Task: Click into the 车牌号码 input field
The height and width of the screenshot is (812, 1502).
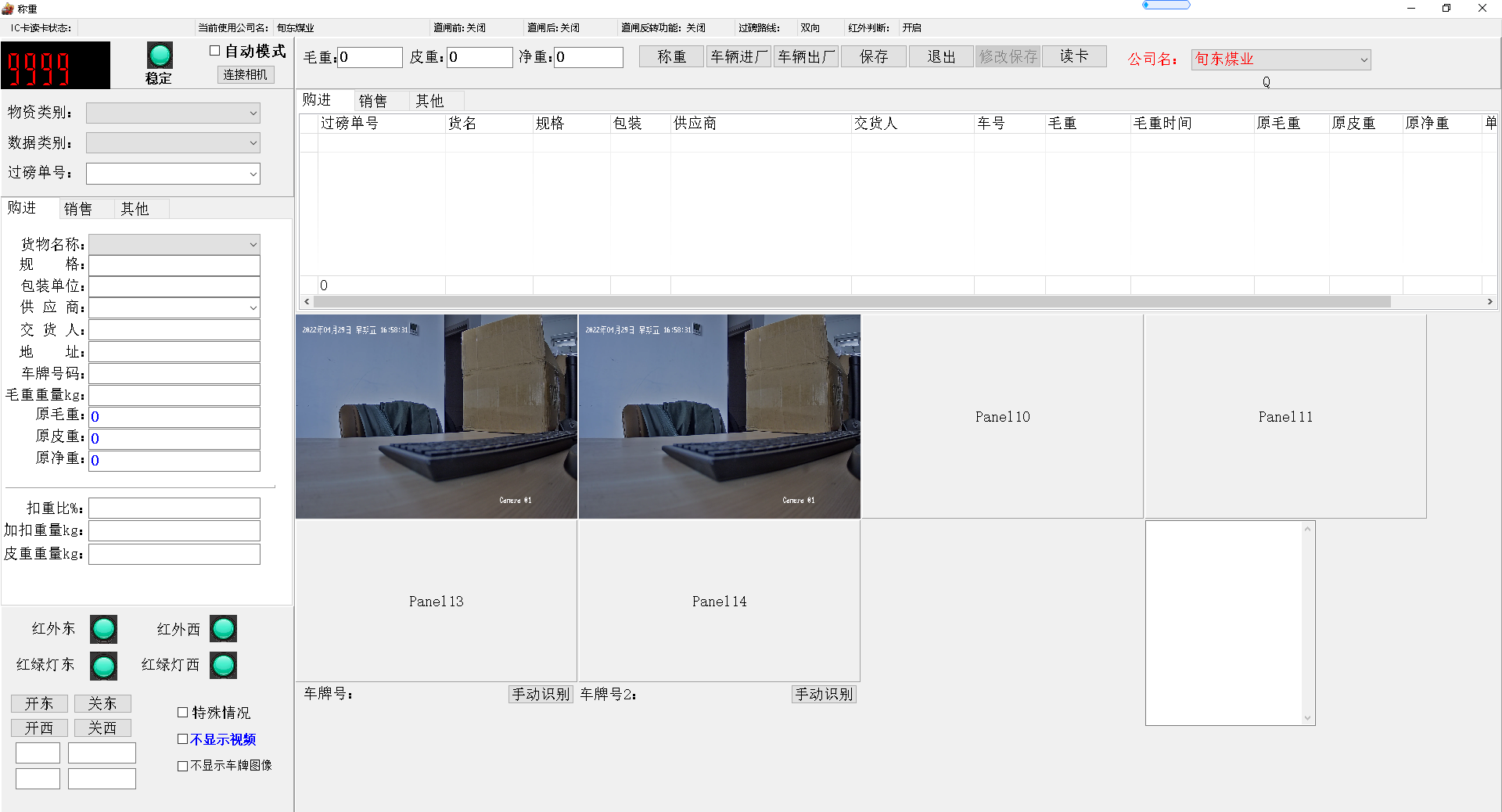Action: [174, 374]
